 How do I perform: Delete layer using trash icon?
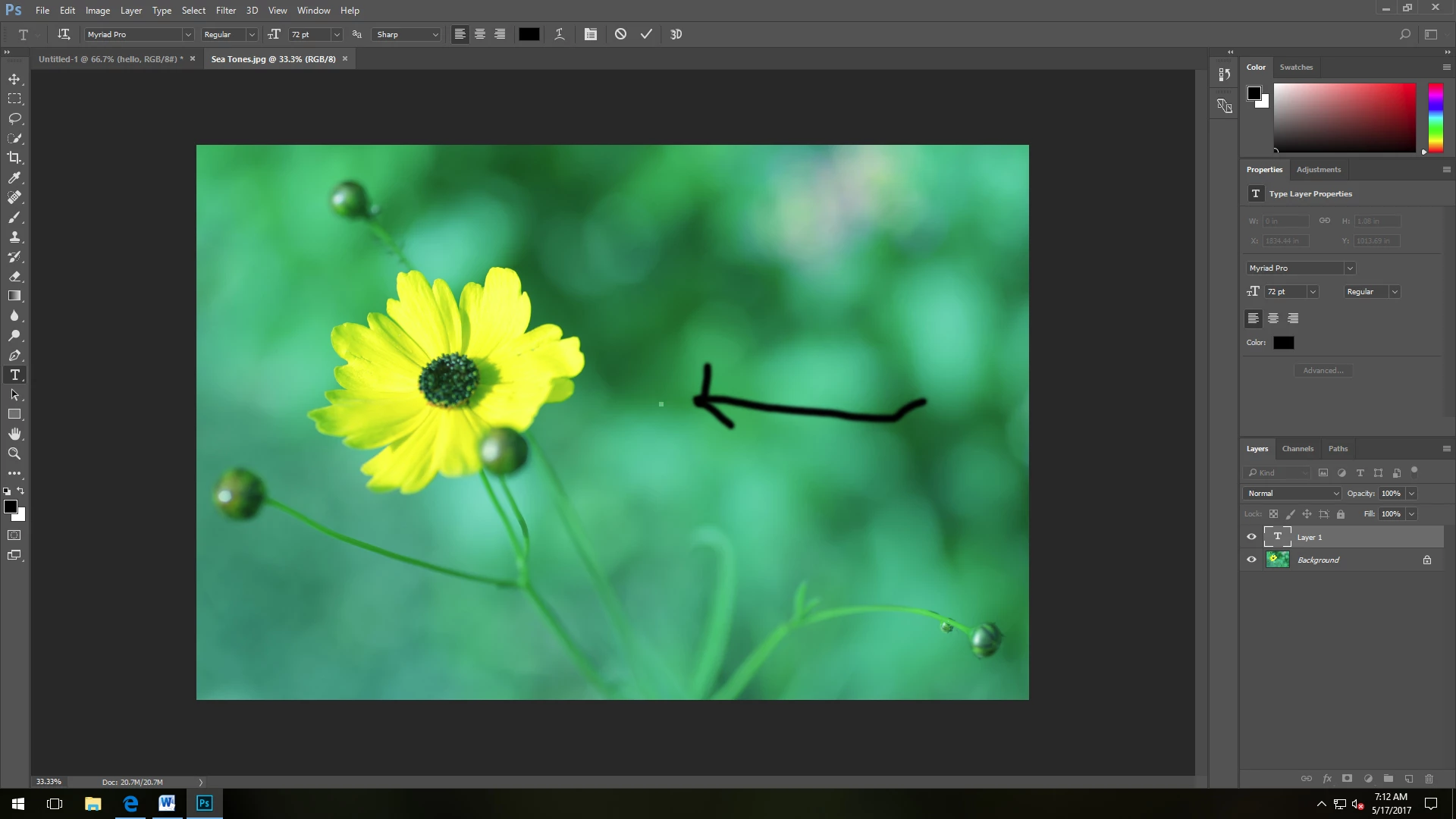[x=1429, y=779]
